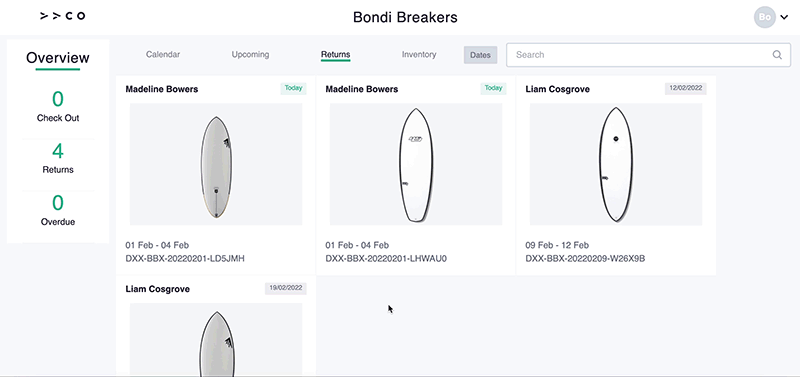Open the white surfboard for booking LHWAU0
The width and height of the screenshot is (800, 377).
click(416, 164)
